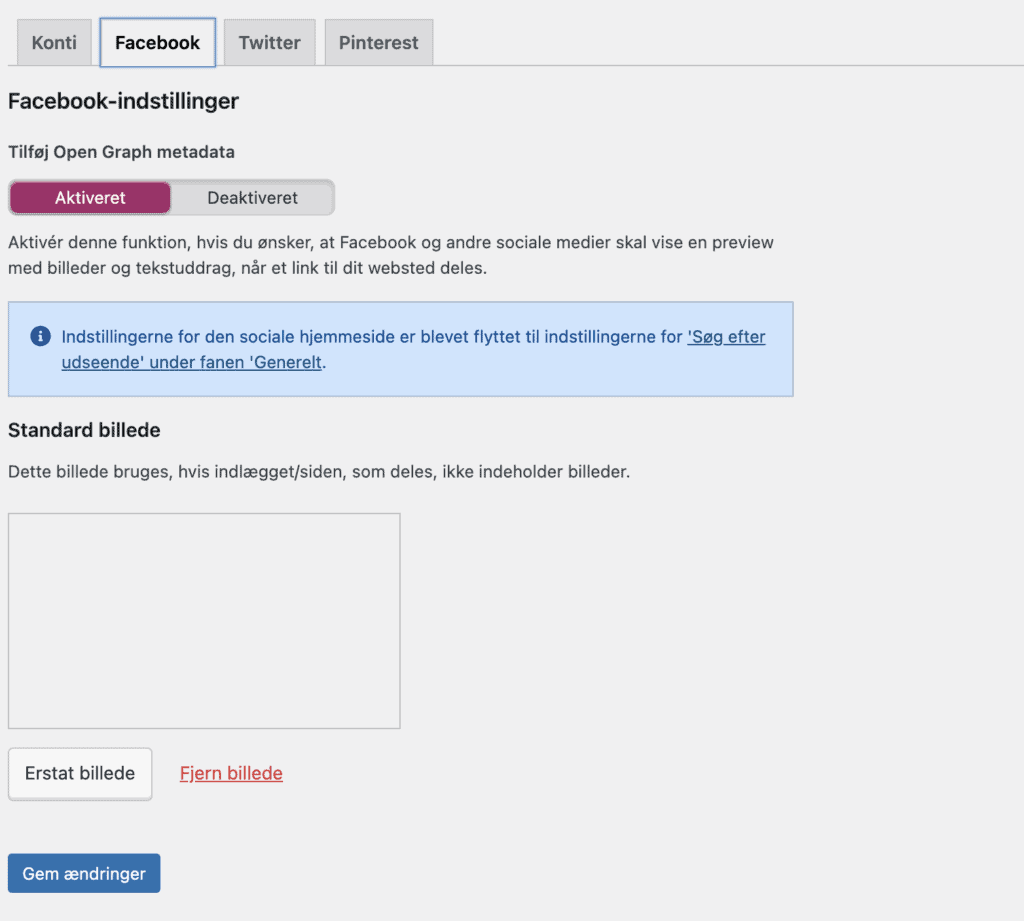Click the blue info icon in the notice
Screen dimensions: 1024x921
[40, 336]
